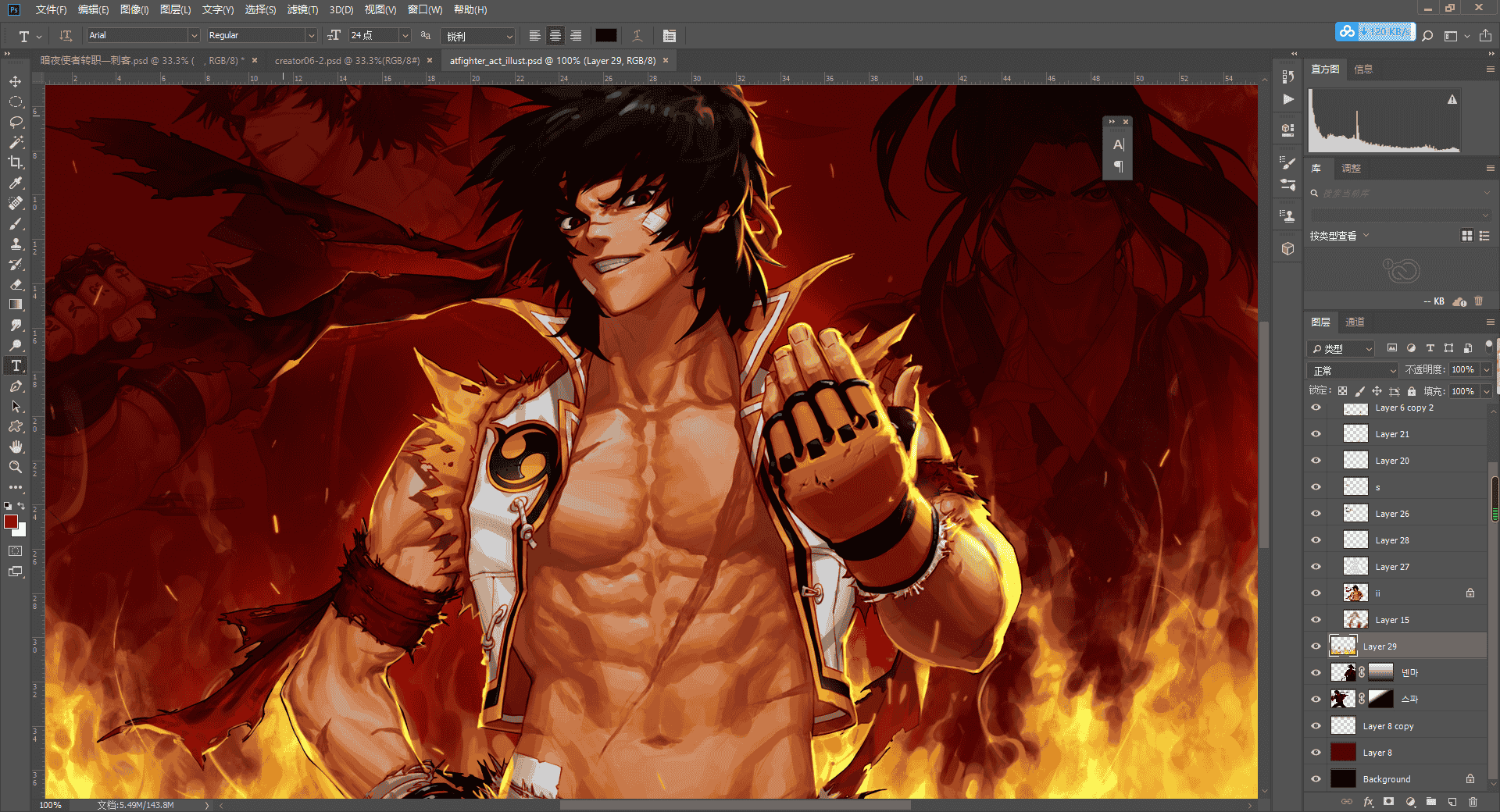Hide Layer 8 copy

[x=1316, y=726]
